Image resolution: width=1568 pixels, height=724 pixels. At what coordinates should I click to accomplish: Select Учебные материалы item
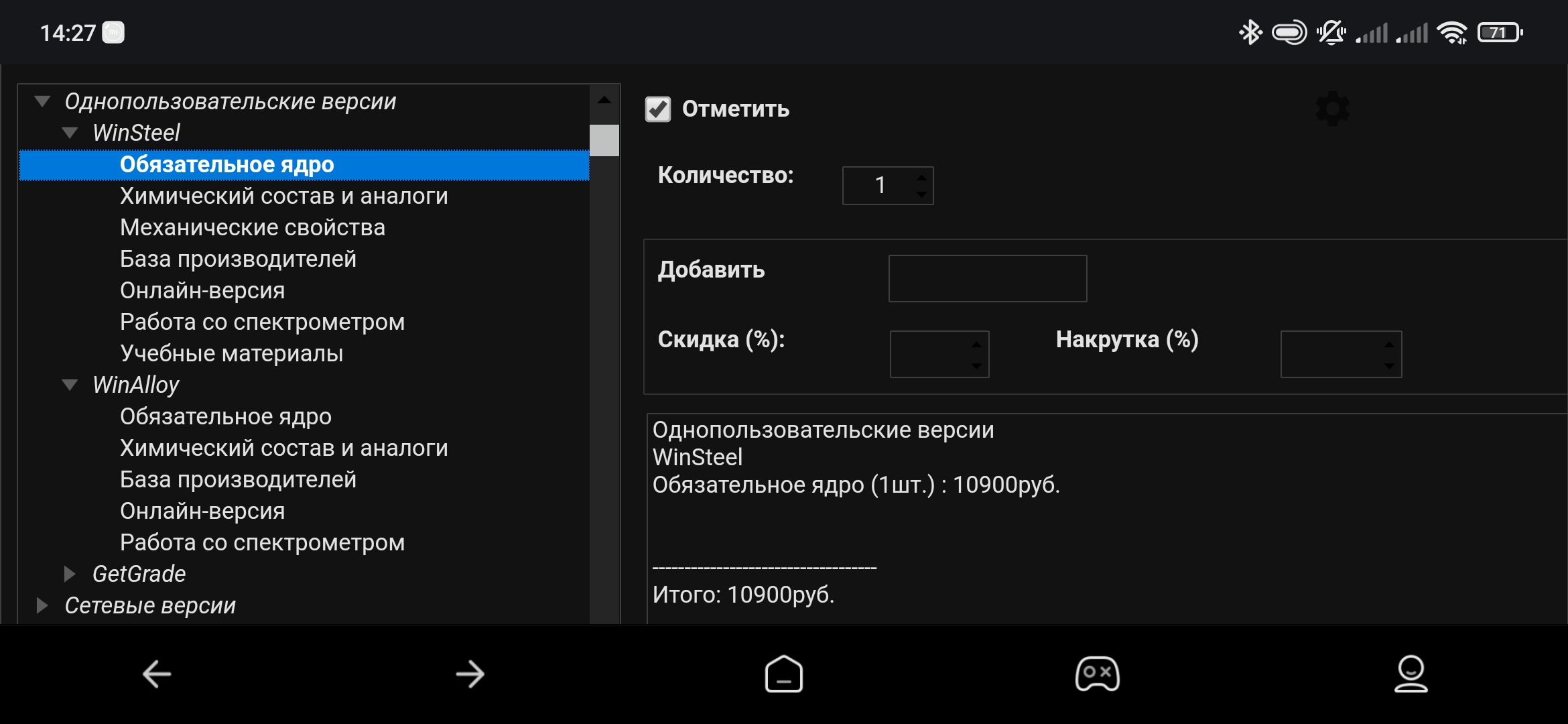(231, 353)
